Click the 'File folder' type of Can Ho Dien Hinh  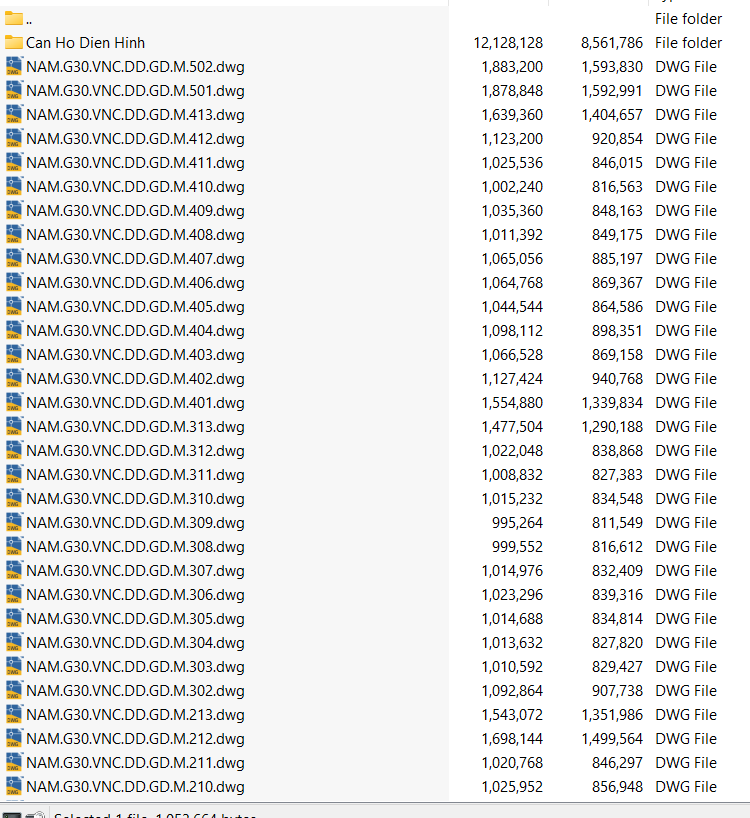tap(688, 43)
